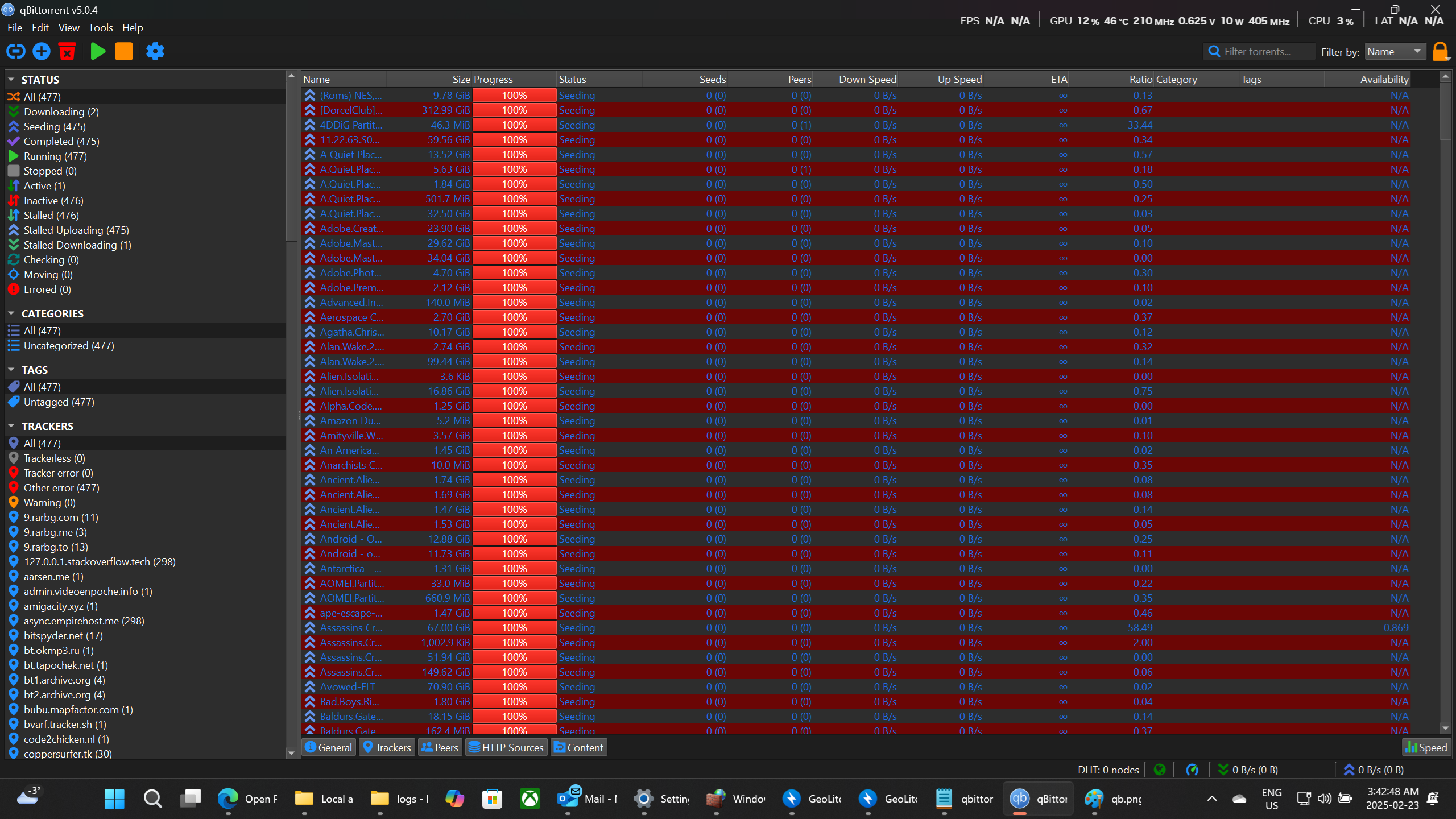Select Completed (475) status filter
Viewport: 1456px width, 819px height.
click(146, 142)
